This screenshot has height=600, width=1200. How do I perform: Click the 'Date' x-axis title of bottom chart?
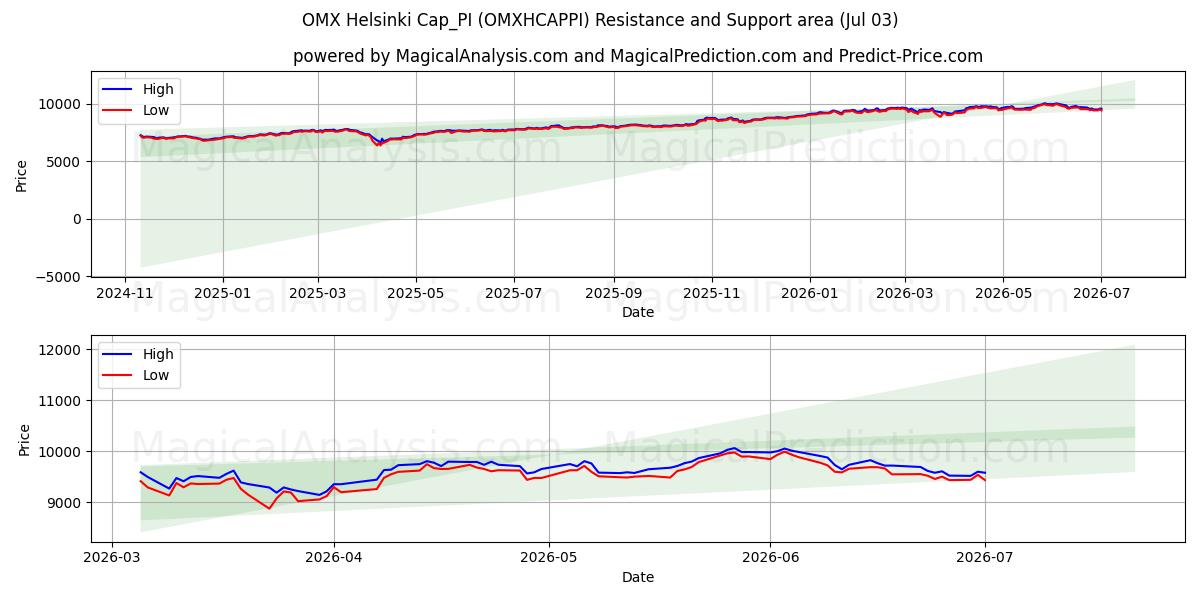click(638, 577)
